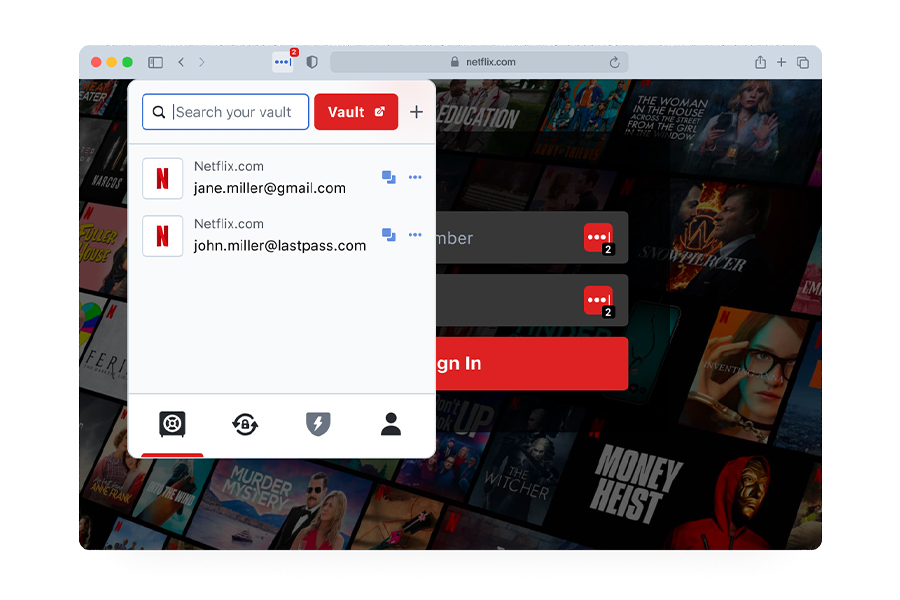Open the Vault button
Image resolution: width=900 pixels, height=600 pixels.
(x=356, y=112)
